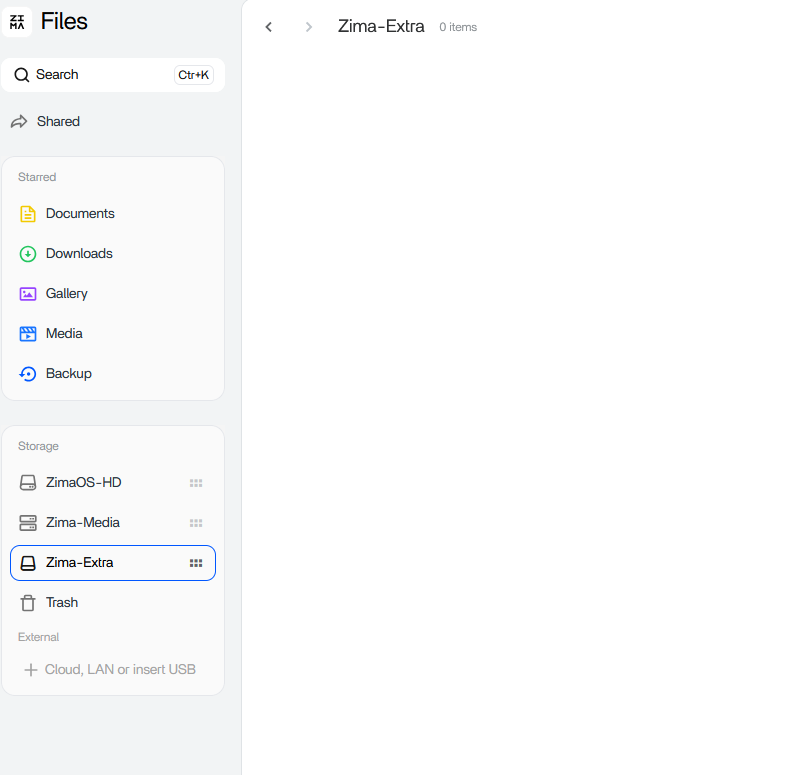The image size is (793, 775).
Task: Click the blue Media icon
Action: pyautogui.click(x=28, y=334)
